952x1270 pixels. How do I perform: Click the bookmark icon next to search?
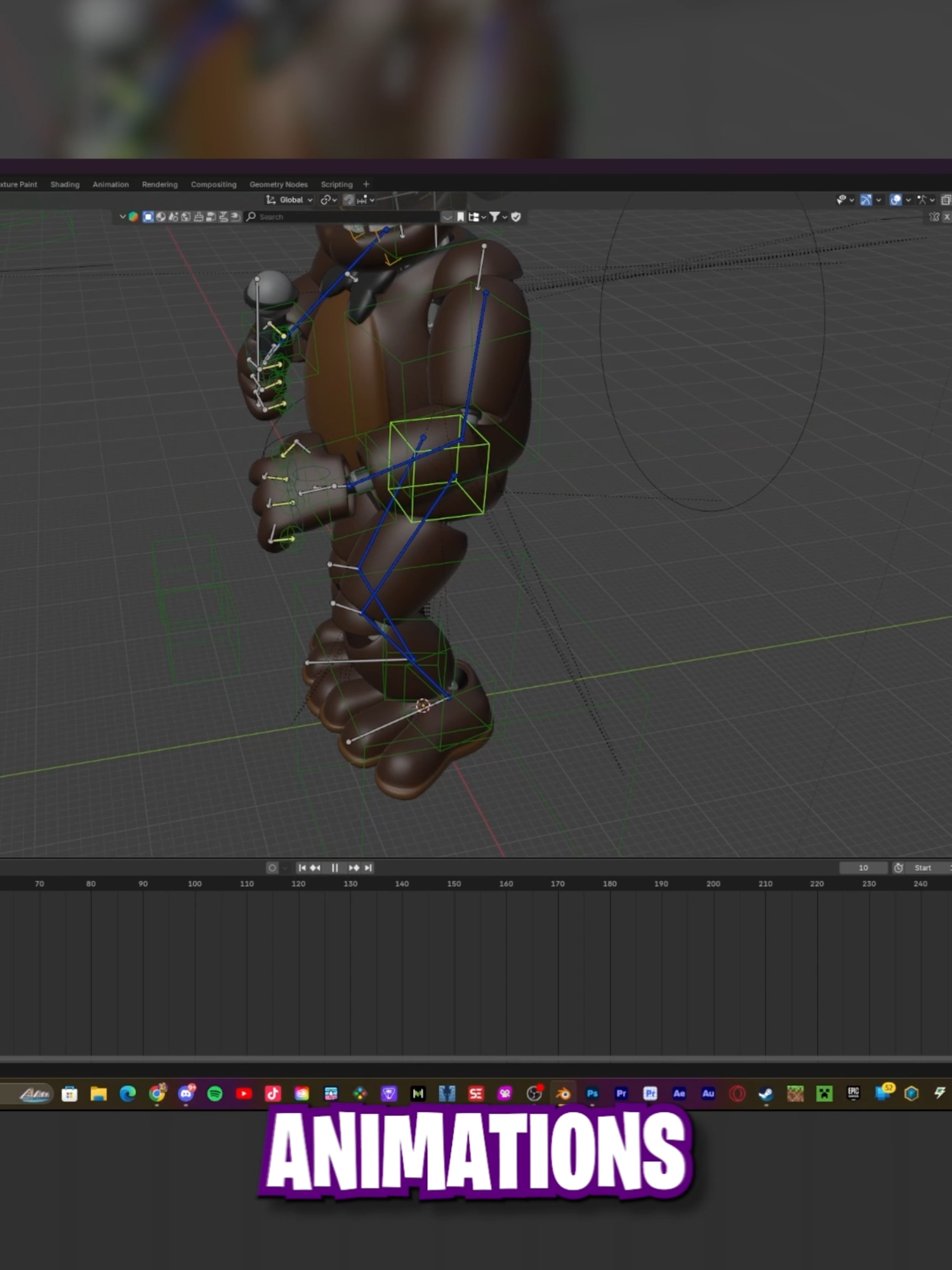pos(461,217)
